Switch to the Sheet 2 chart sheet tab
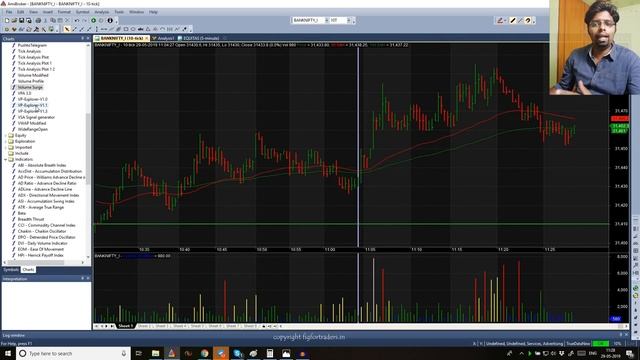The width and height of the screenshot is (640, 360). click(x=144, y=326)
